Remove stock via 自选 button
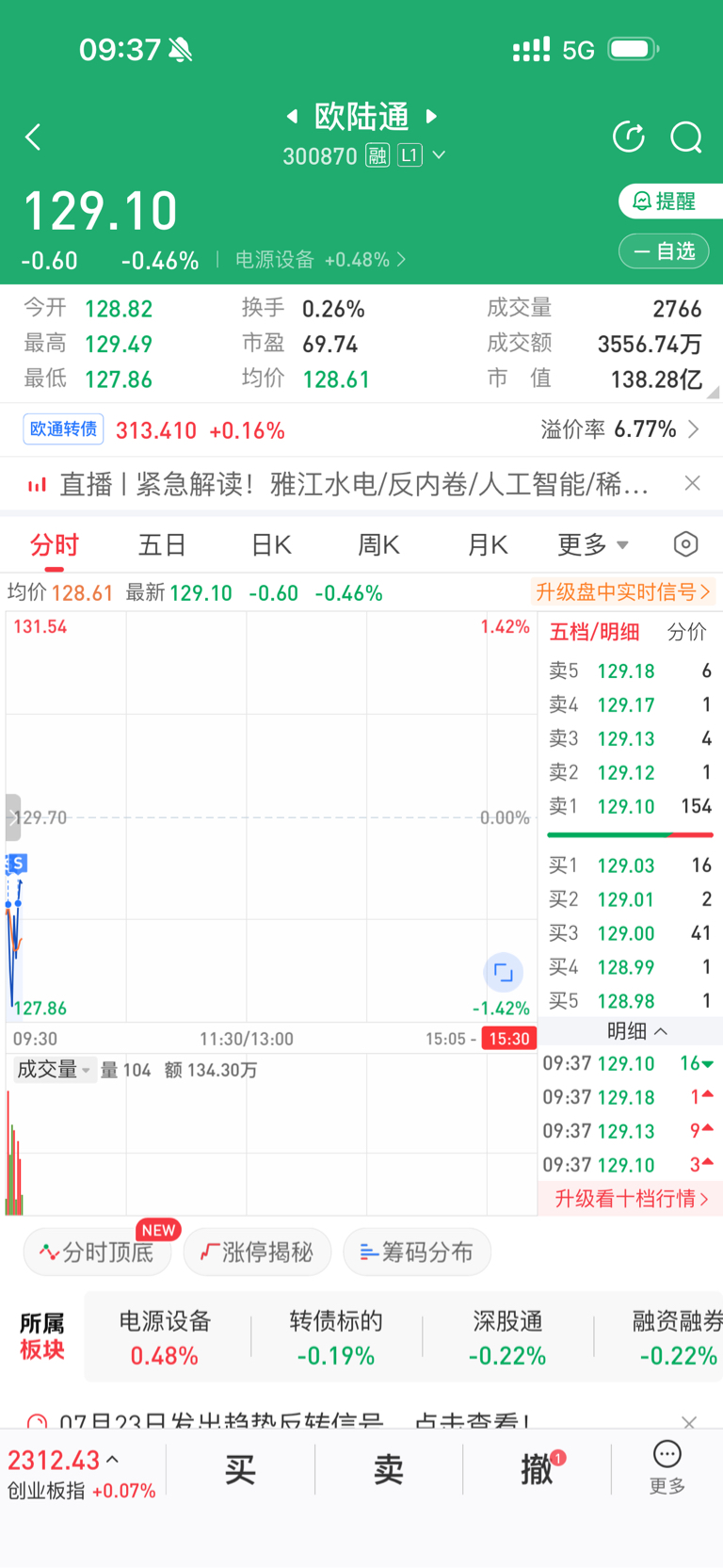The height and width of the screenshot is (1568, 723). [x=664, y=251]
